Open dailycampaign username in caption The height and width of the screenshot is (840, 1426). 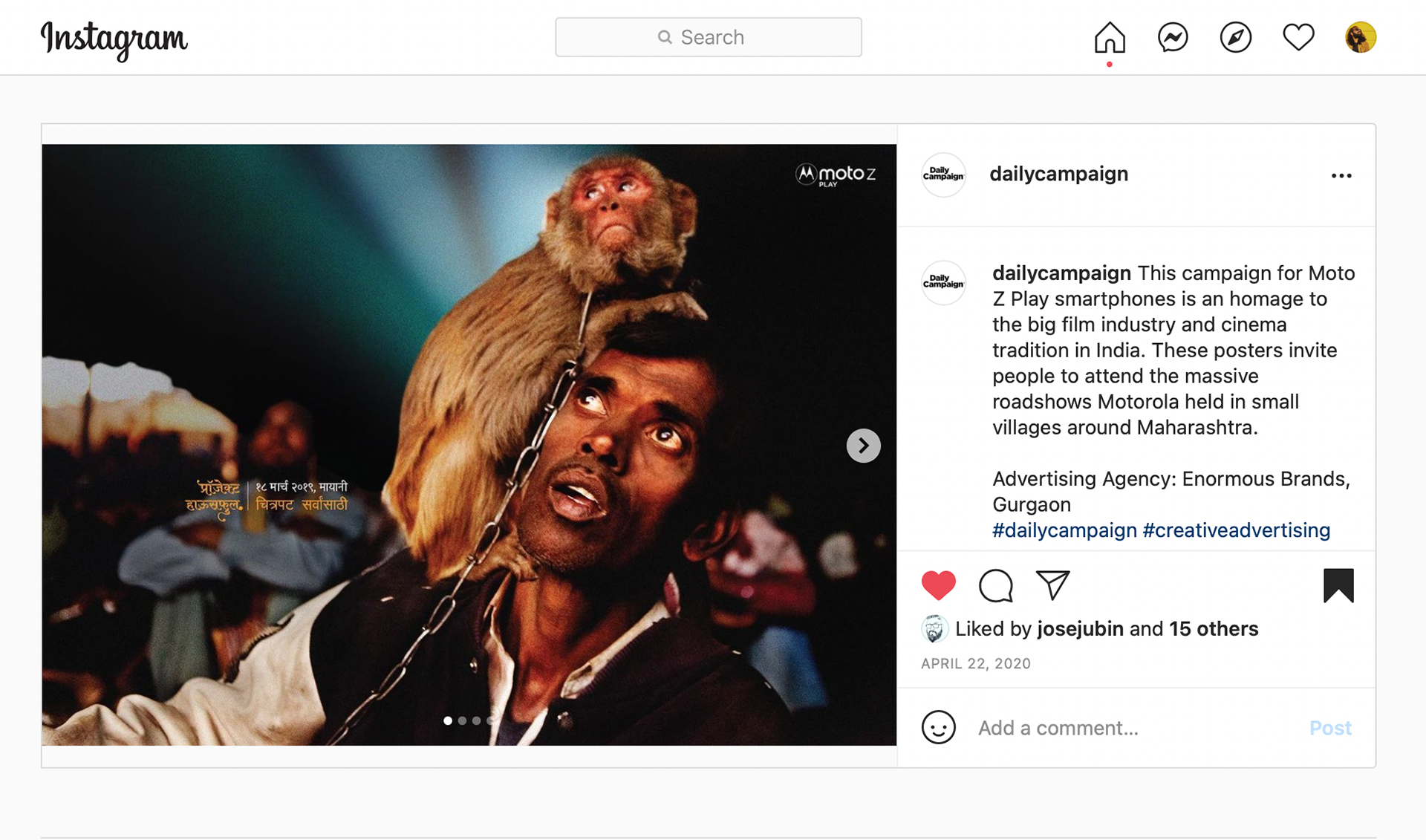tap(1061, 273)
